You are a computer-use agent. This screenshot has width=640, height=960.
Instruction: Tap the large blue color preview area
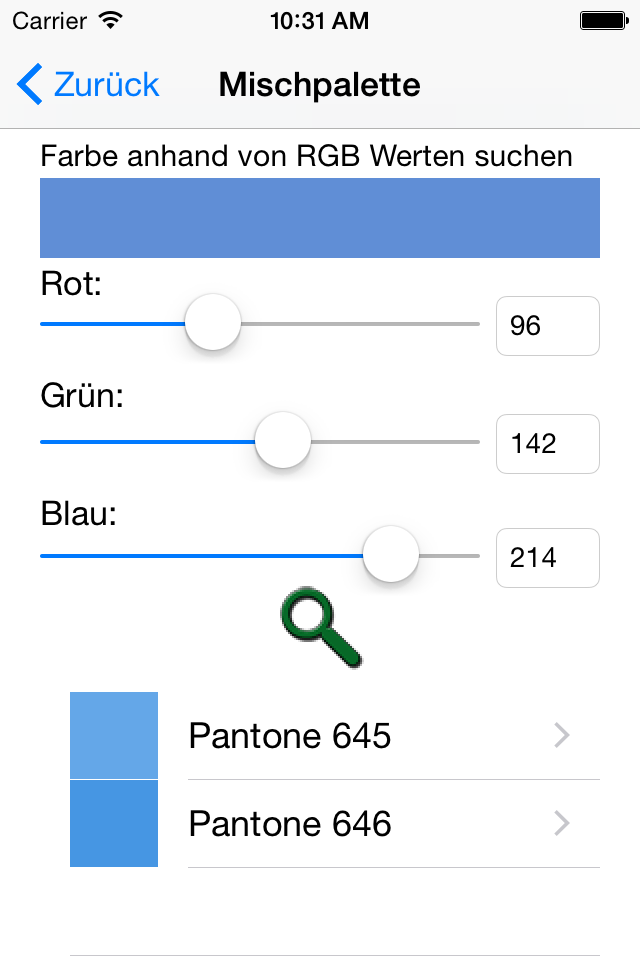coord(320,217)
